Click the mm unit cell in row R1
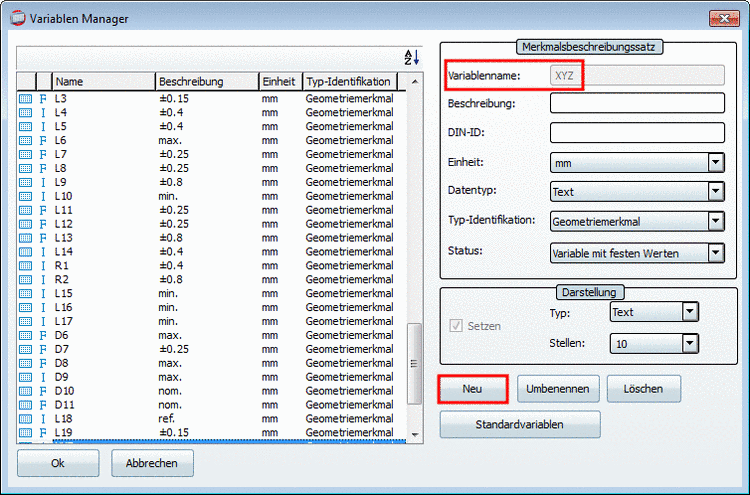 (270, 265)
